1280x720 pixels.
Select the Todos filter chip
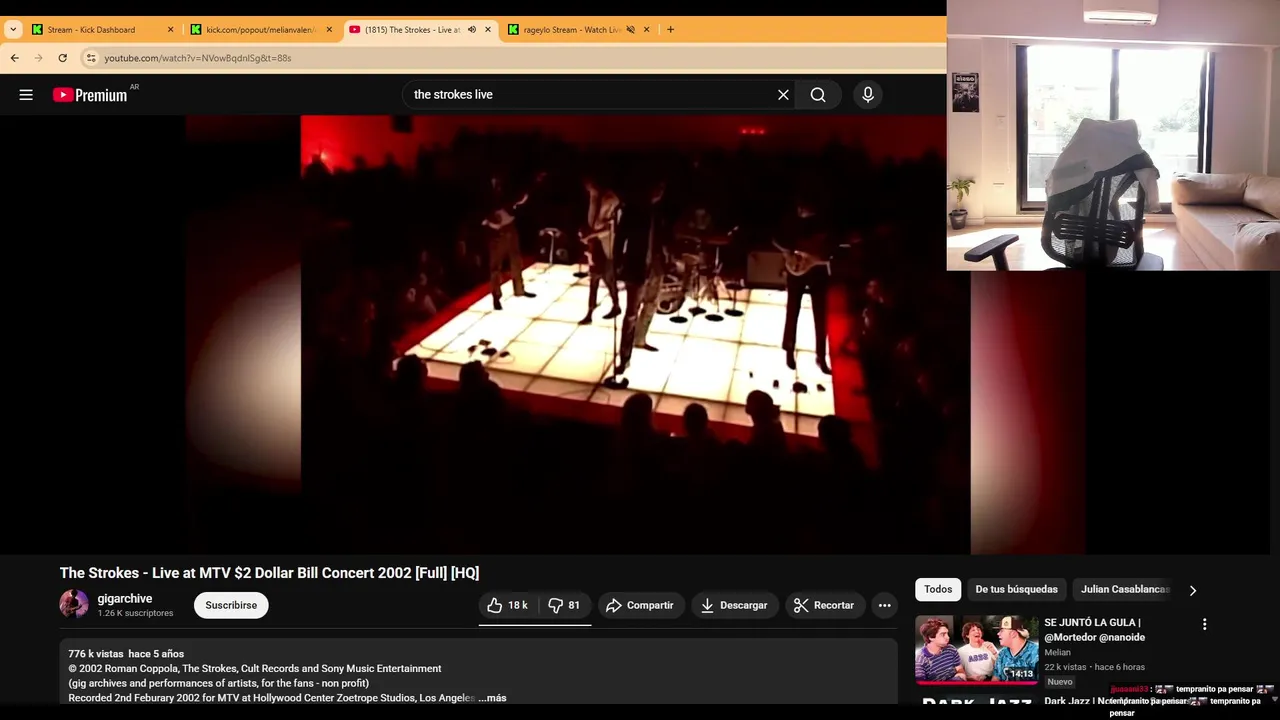point(938,589)
